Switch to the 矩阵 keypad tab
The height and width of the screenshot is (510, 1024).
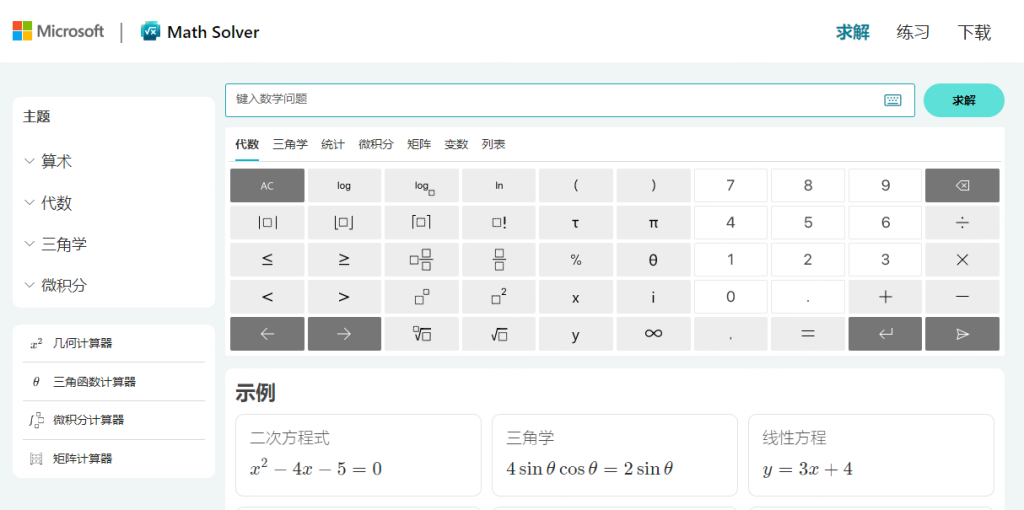[419, 145]
